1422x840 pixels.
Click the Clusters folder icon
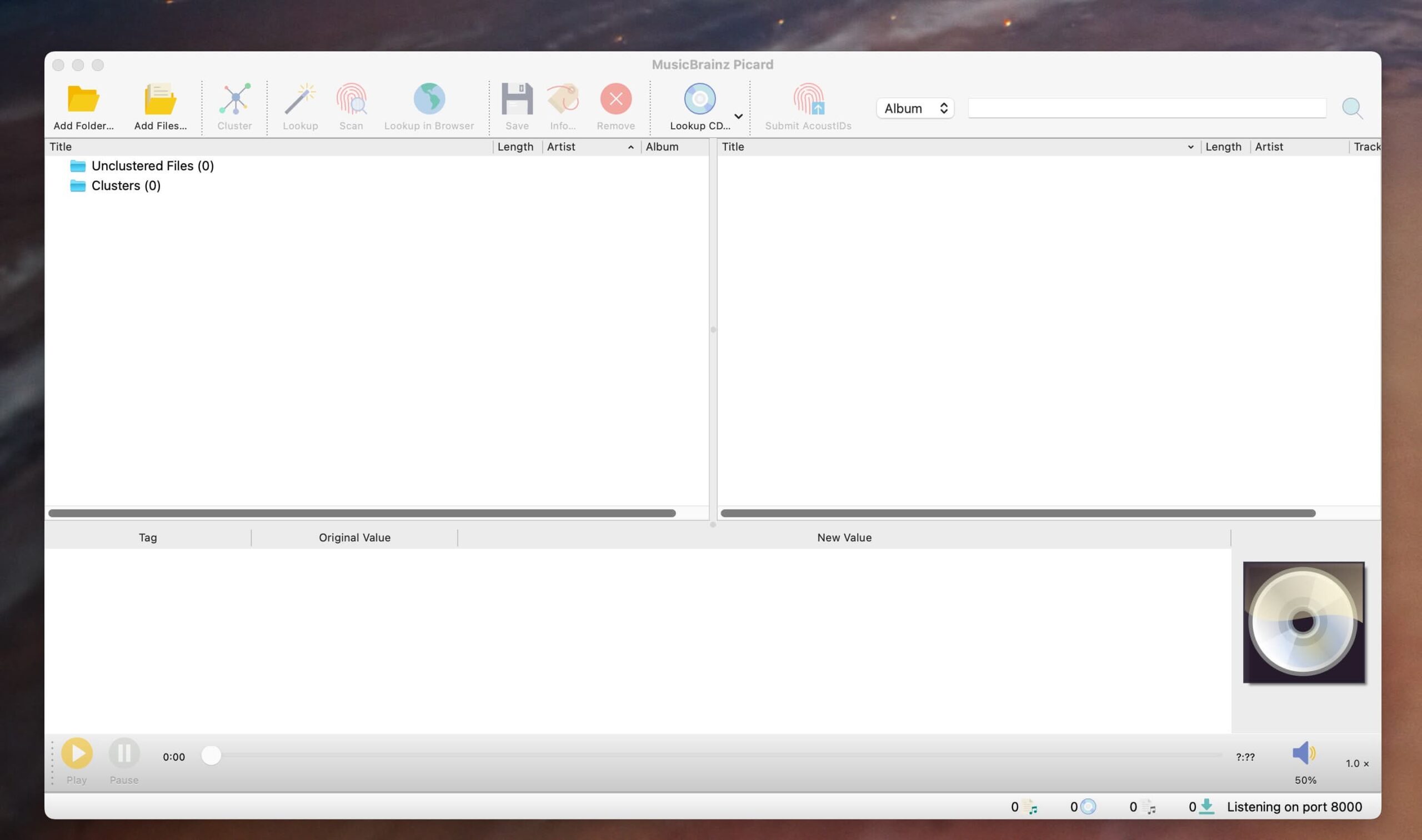pyautogui.click(x=78, y=185)
